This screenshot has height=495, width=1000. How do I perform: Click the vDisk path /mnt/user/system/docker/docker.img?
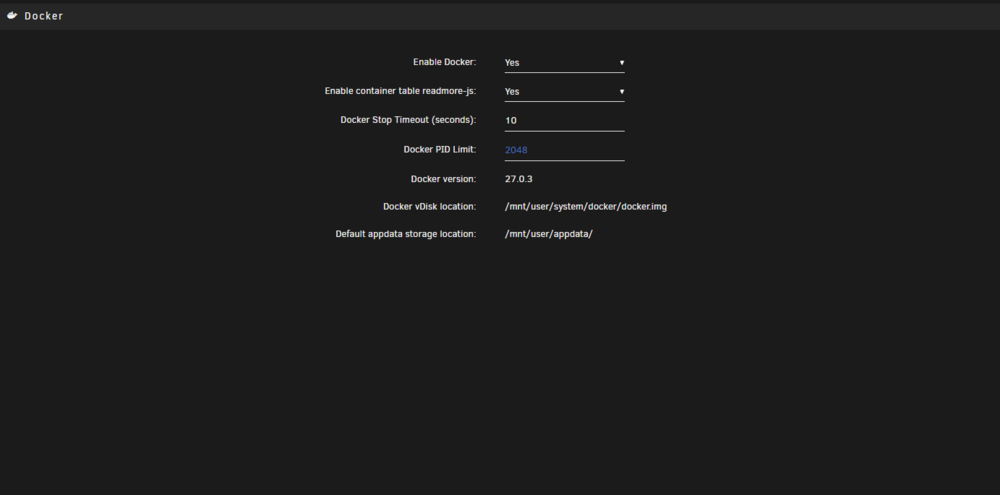coord(585,207)
